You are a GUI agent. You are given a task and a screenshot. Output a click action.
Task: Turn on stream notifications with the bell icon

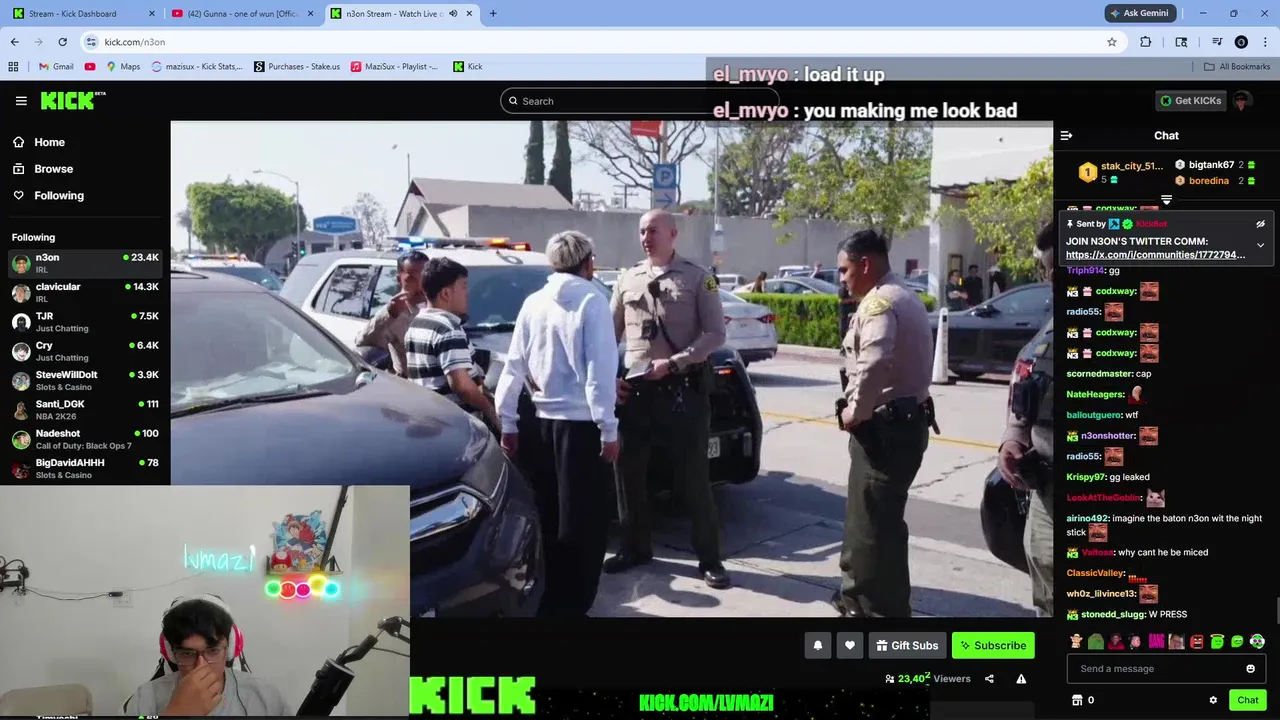click(x=818, y=645)
